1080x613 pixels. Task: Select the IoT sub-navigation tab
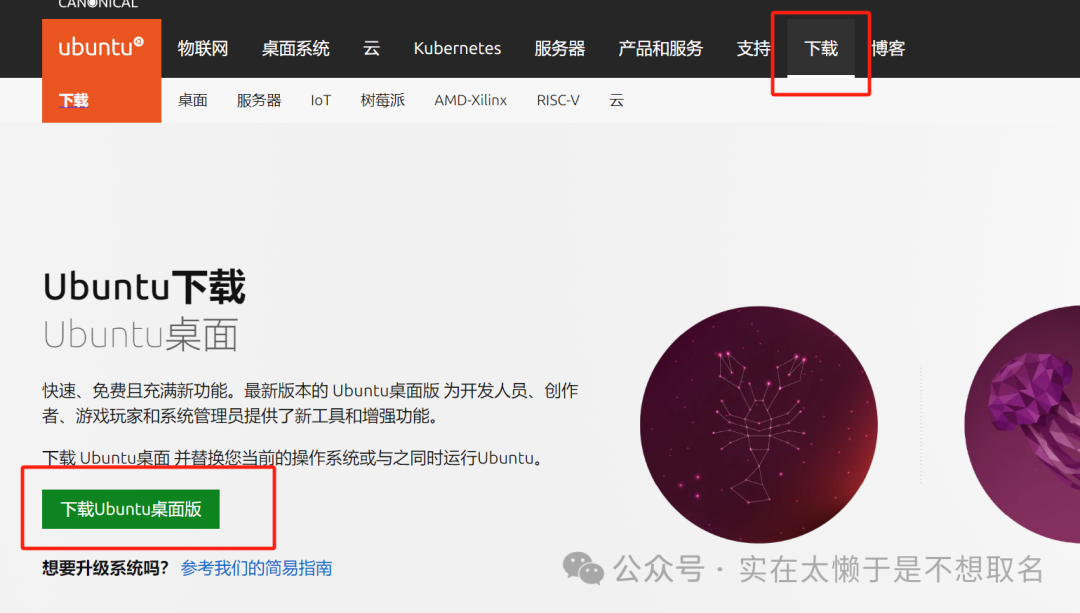(x=320, y=100)
